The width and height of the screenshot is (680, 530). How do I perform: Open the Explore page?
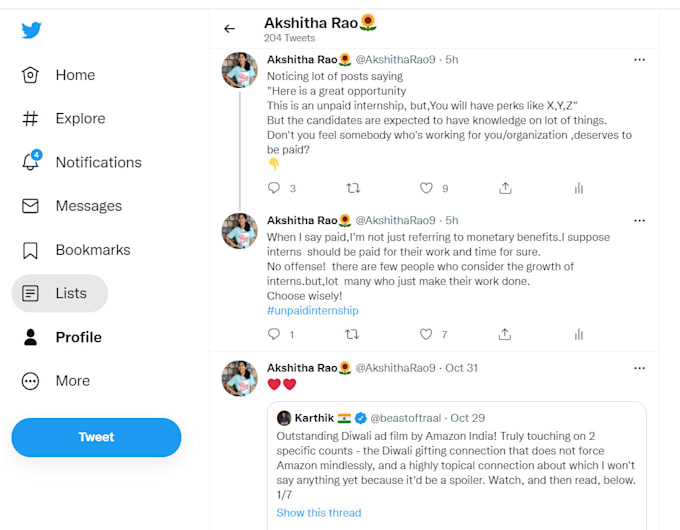click(64, 118)
